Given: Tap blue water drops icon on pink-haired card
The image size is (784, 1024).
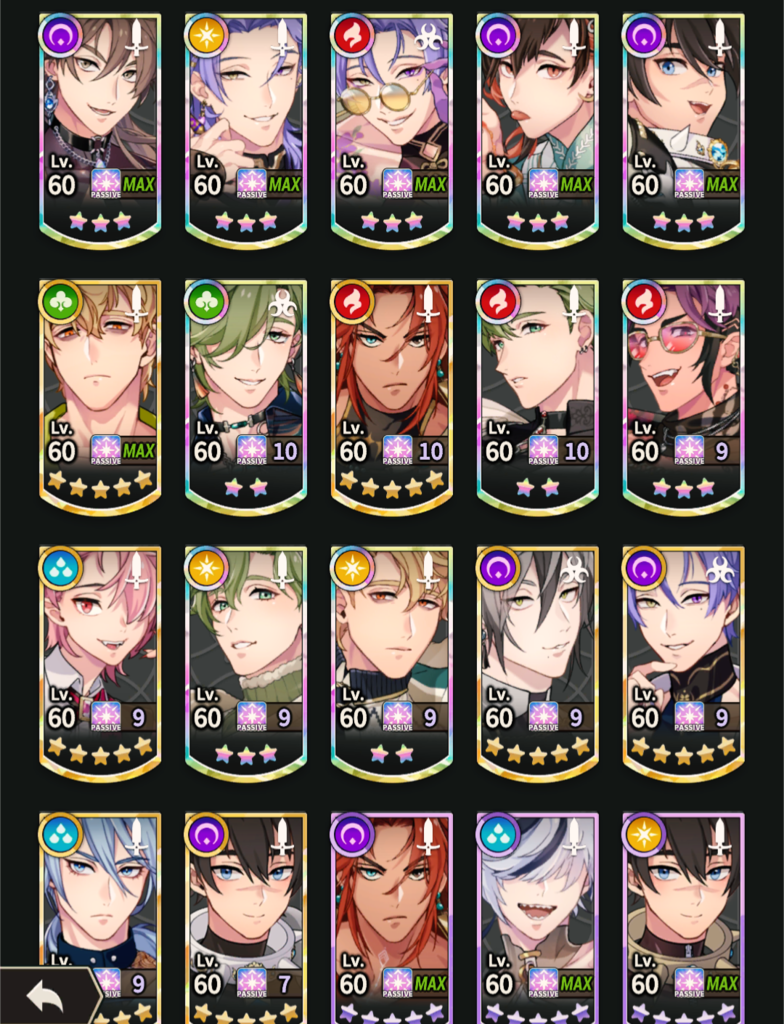Looking at the screenshot, I should click(x=61, y=568).
